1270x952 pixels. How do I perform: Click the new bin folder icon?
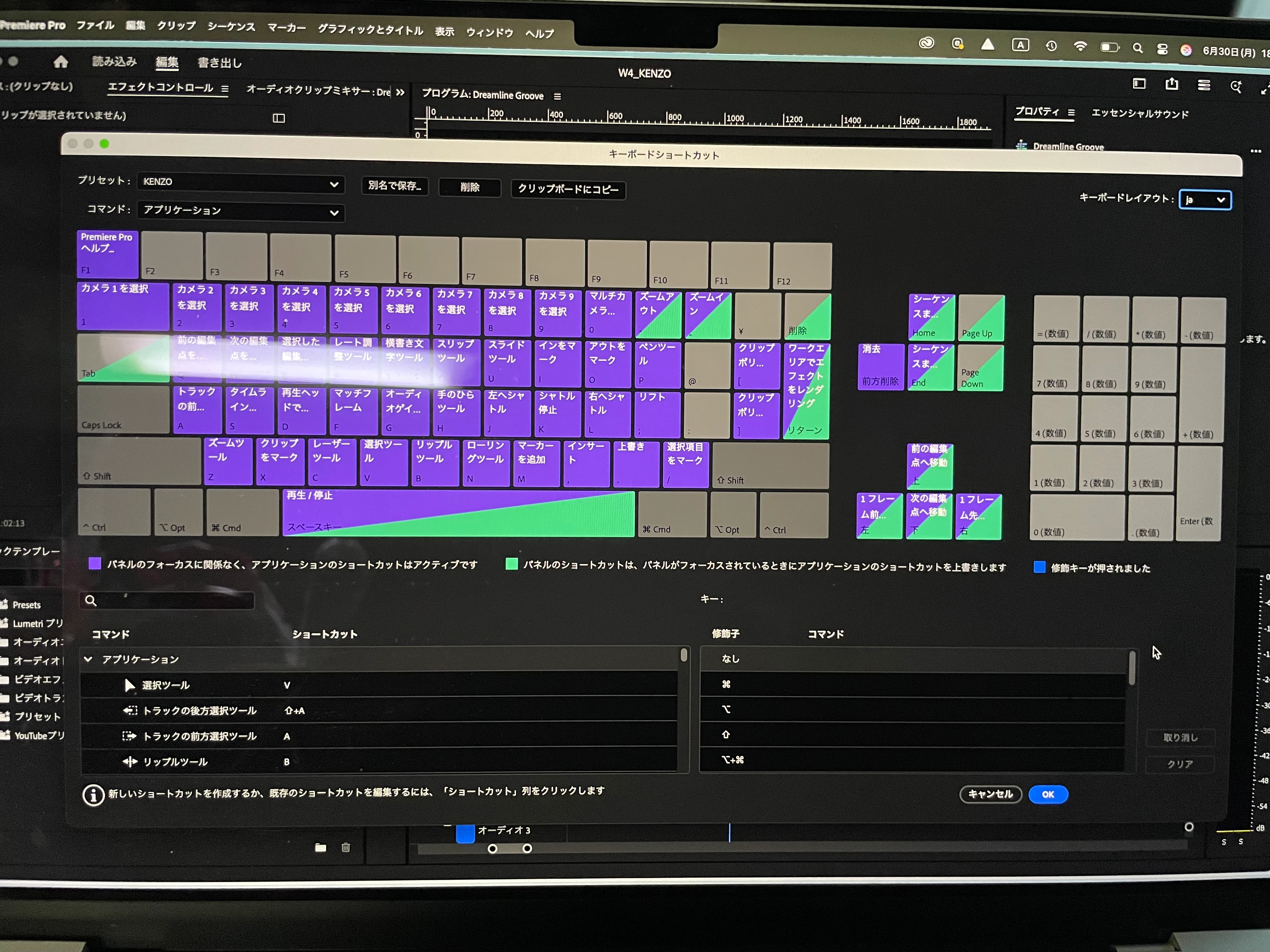320,847
